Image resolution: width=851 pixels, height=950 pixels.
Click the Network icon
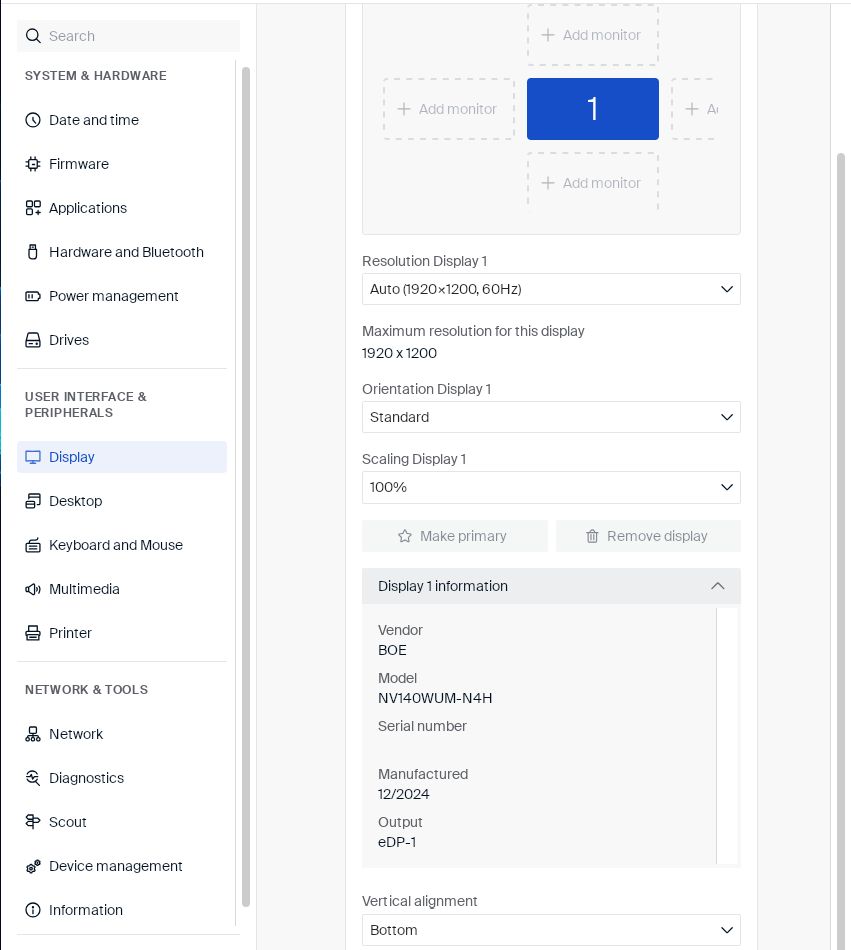click(33, 734)
